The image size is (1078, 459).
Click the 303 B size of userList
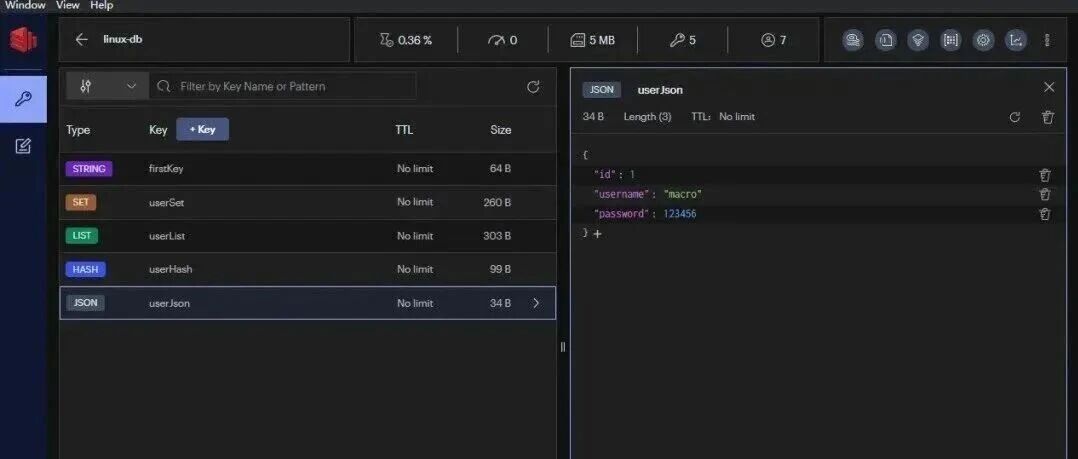click(x=497, y=236)
